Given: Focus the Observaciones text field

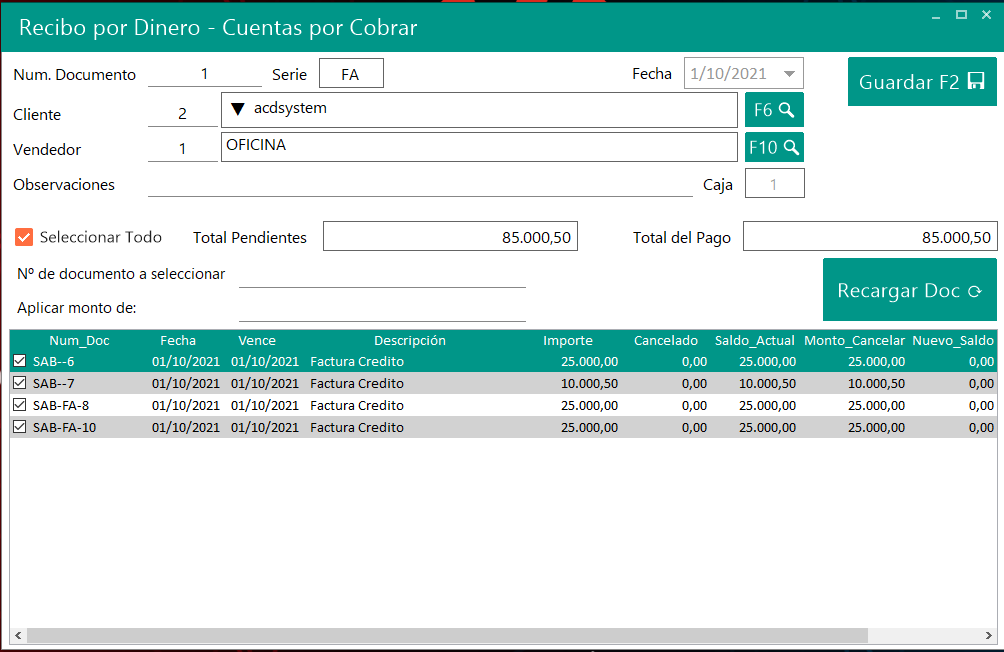Looking at the screenshot, I should click(x=420, y=184).
